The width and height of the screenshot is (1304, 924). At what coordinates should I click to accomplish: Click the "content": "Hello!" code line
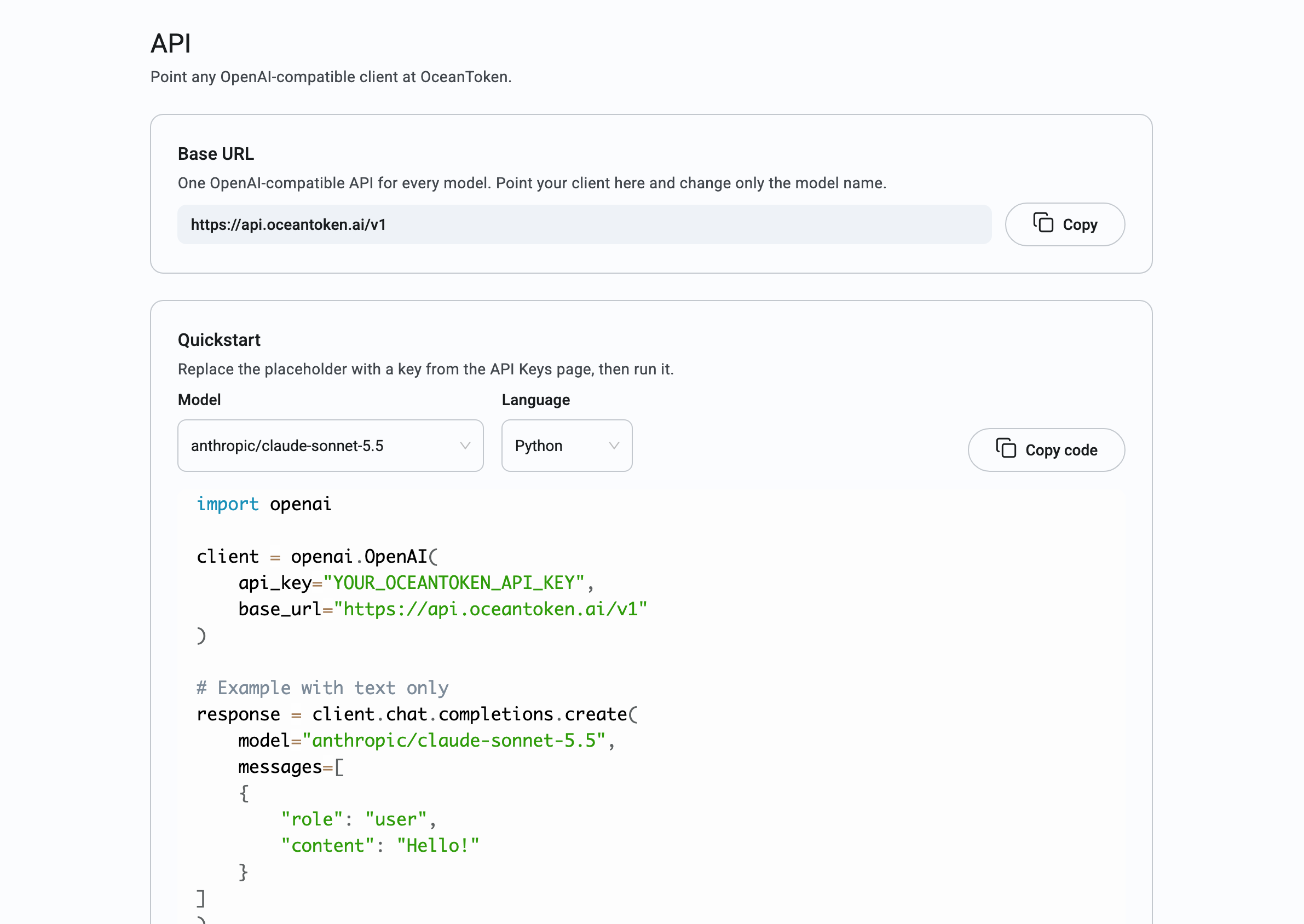pyautogui.click(x=380, y=845)
